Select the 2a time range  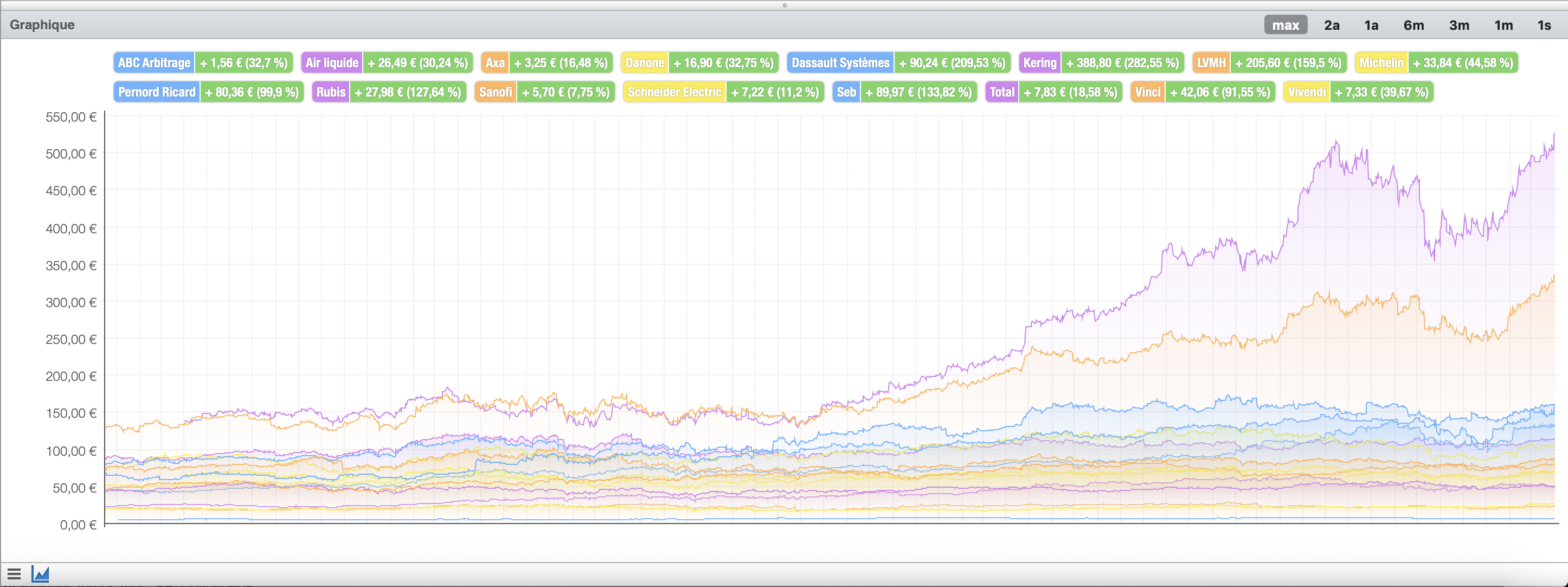1331,25
